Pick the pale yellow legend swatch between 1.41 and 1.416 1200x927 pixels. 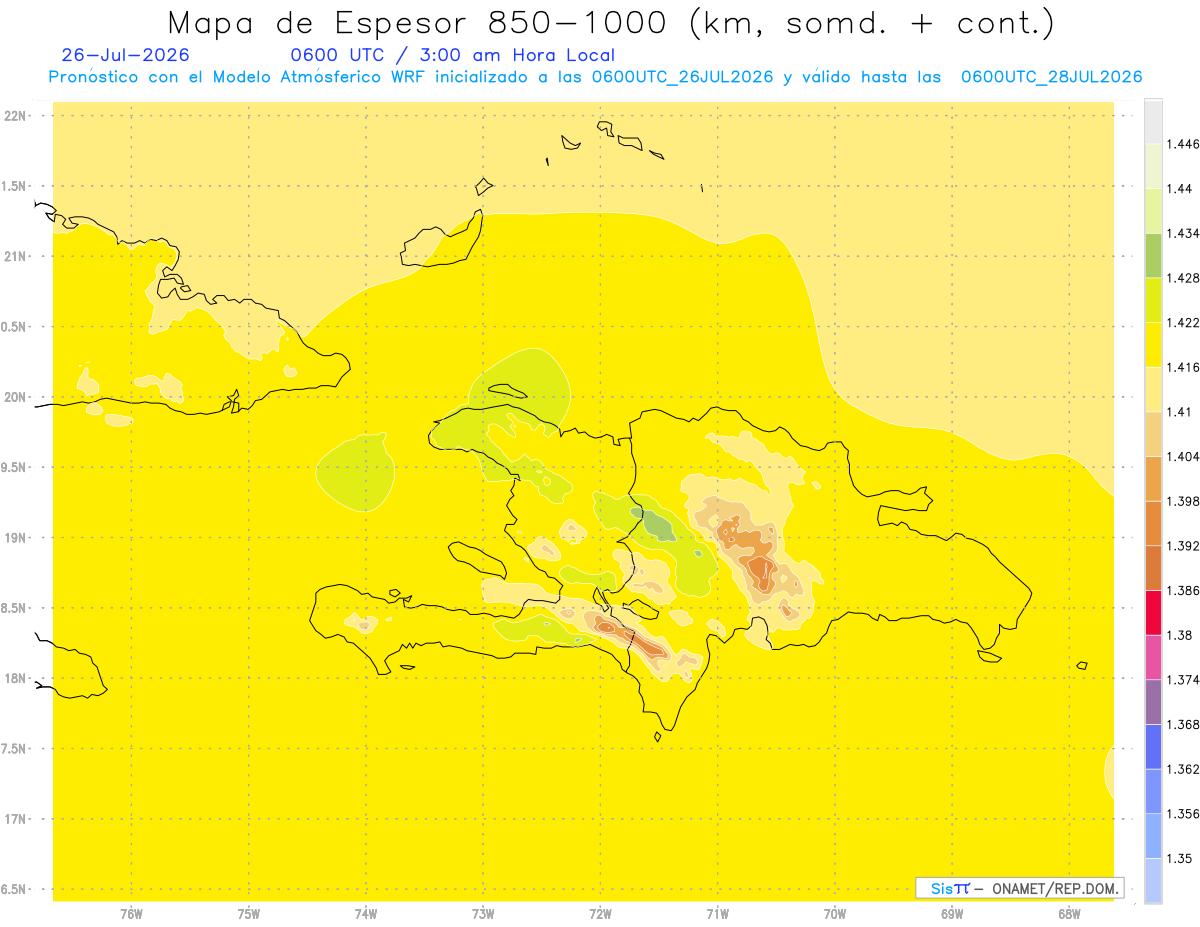tap(1153, 389)
